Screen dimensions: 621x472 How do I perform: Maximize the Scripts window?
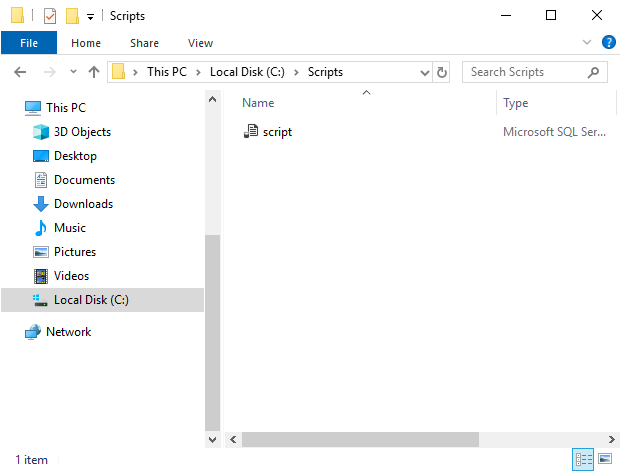(551, 15)
